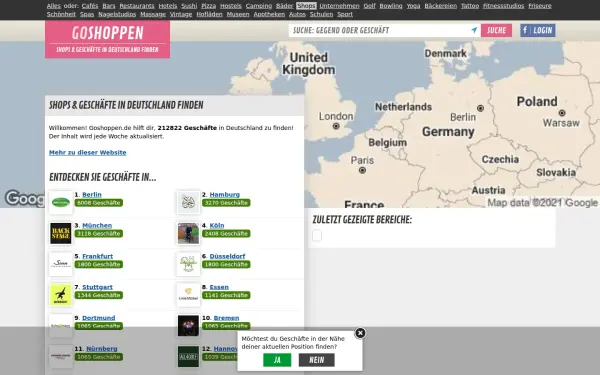Image resolution: width=600 pixels, height=375 pixels.
Task: Open the Hamburg city link
Action: click(225, 195)
